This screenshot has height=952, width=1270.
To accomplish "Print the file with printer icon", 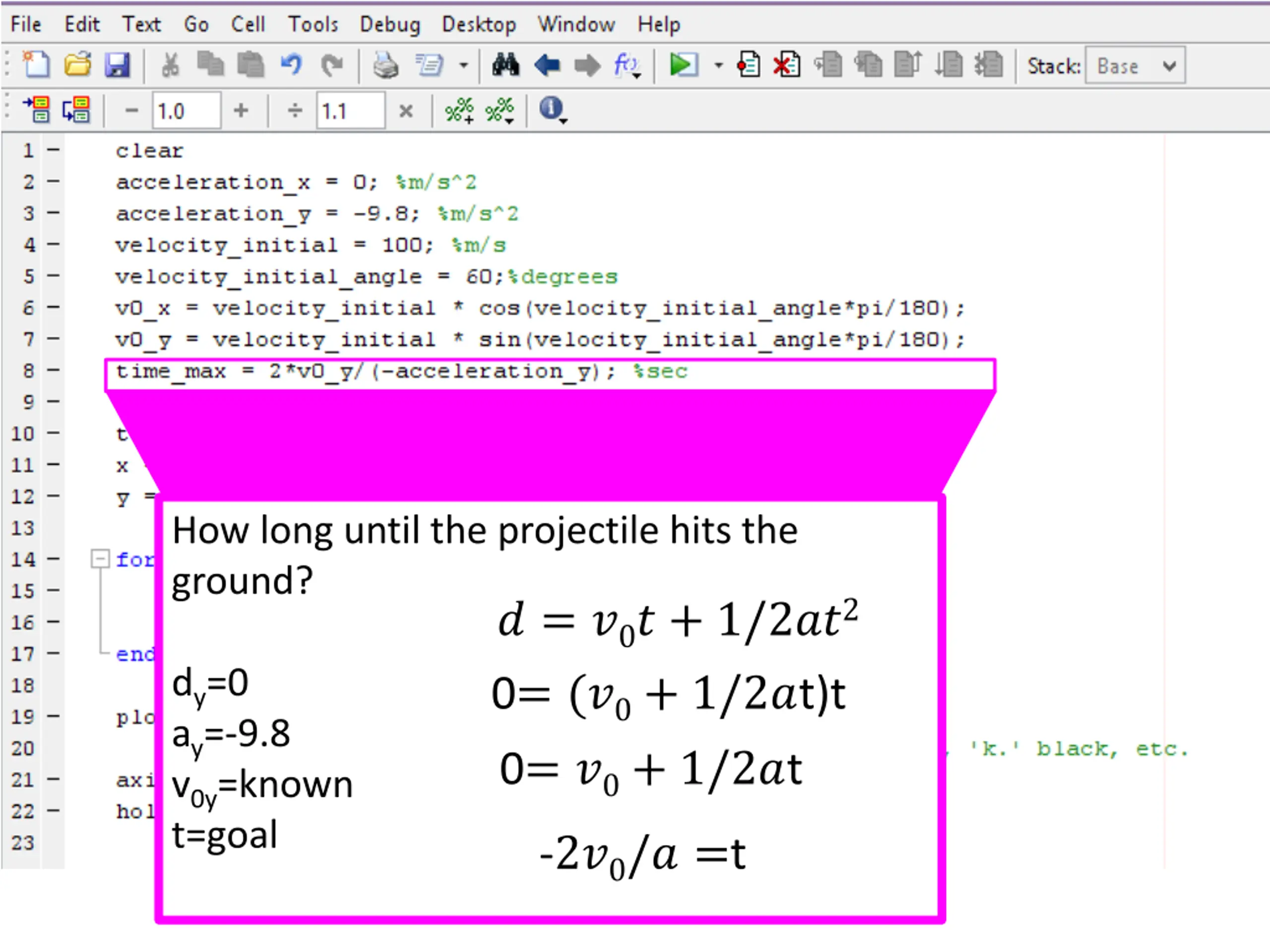I will [386, 65].
